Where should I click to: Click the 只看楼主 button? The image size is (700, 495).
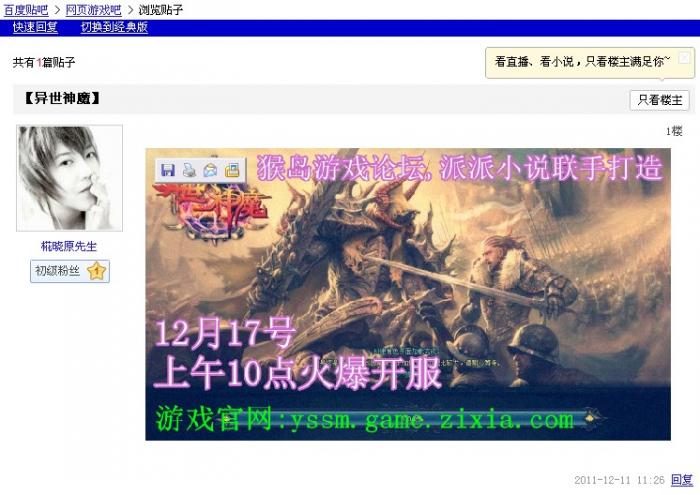coord(659,100)
